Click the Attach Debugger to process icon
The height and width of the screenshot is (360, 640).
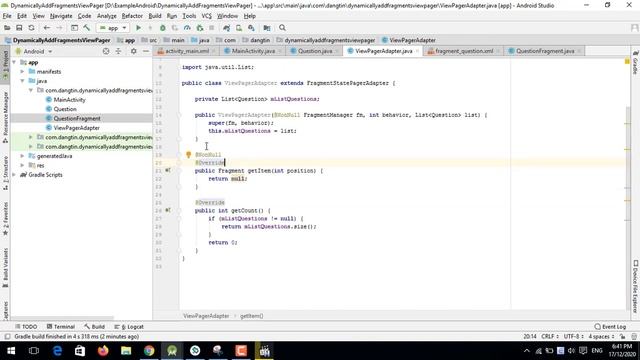click(x=200, y=28)
